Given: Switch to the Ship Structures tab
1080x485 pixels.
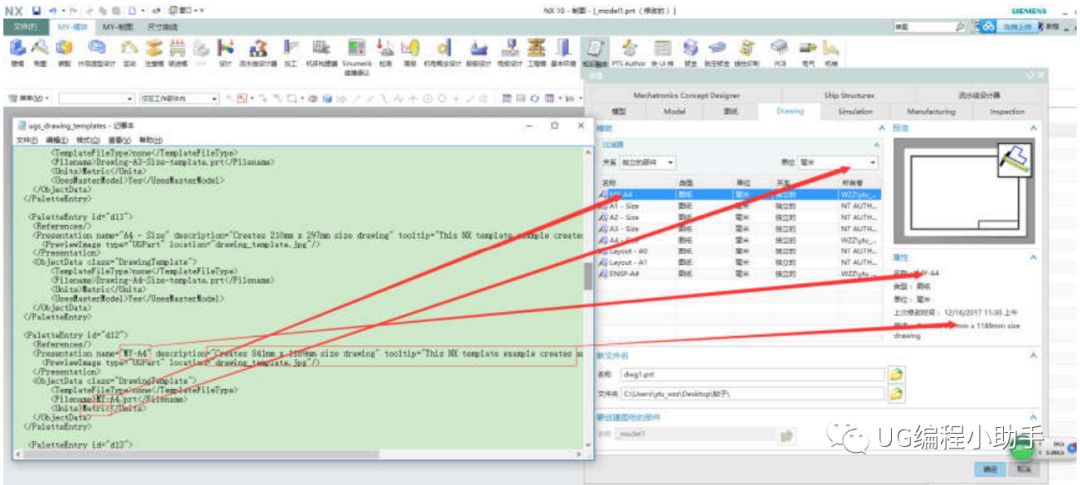Looking at the screenshot, I should click(849, 95).
